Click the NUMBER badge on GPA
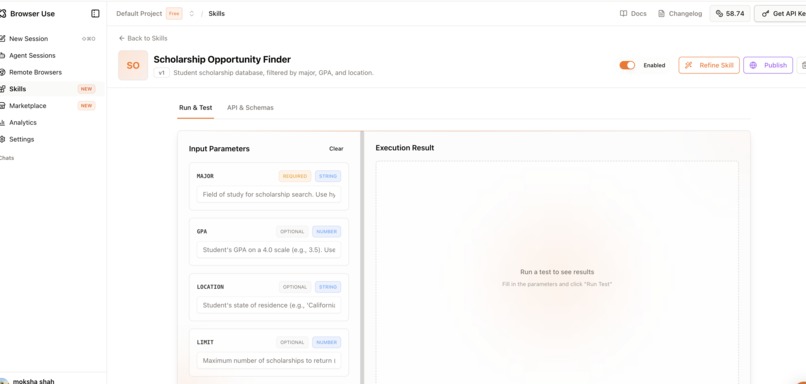Image resolution: width=806 pixels, height=384 pixels. (x=326, y=232)
